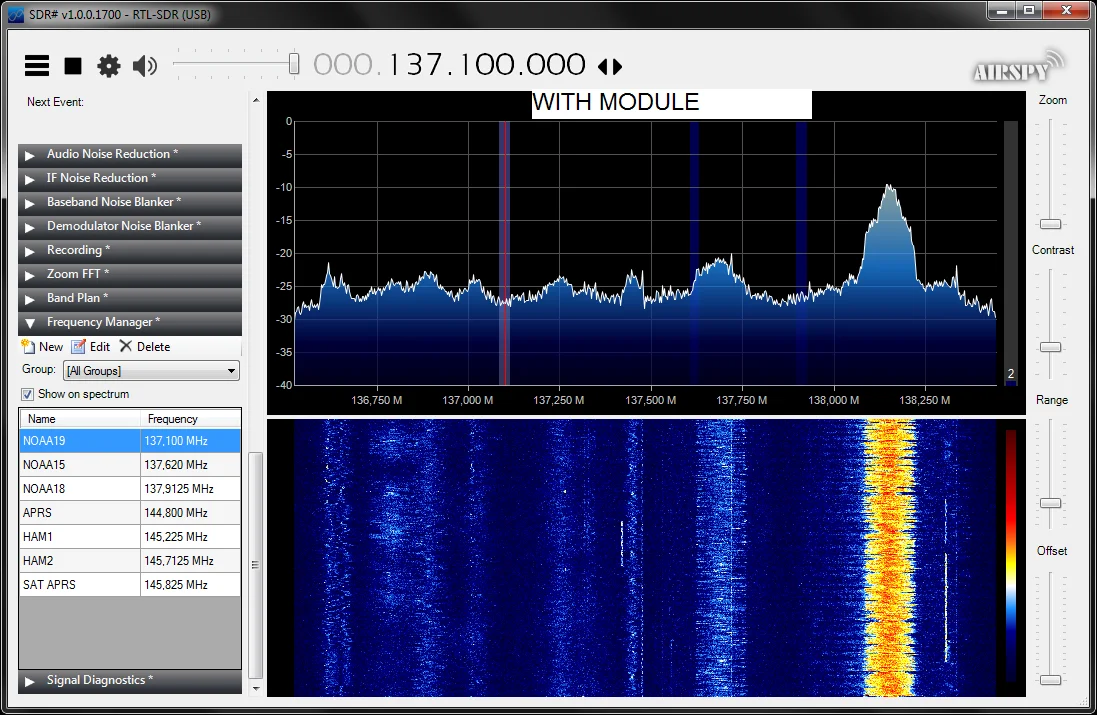Click the orange signal band in the waterfall
This screenshot has height=715, width=1097.
[x=890, y=558]
